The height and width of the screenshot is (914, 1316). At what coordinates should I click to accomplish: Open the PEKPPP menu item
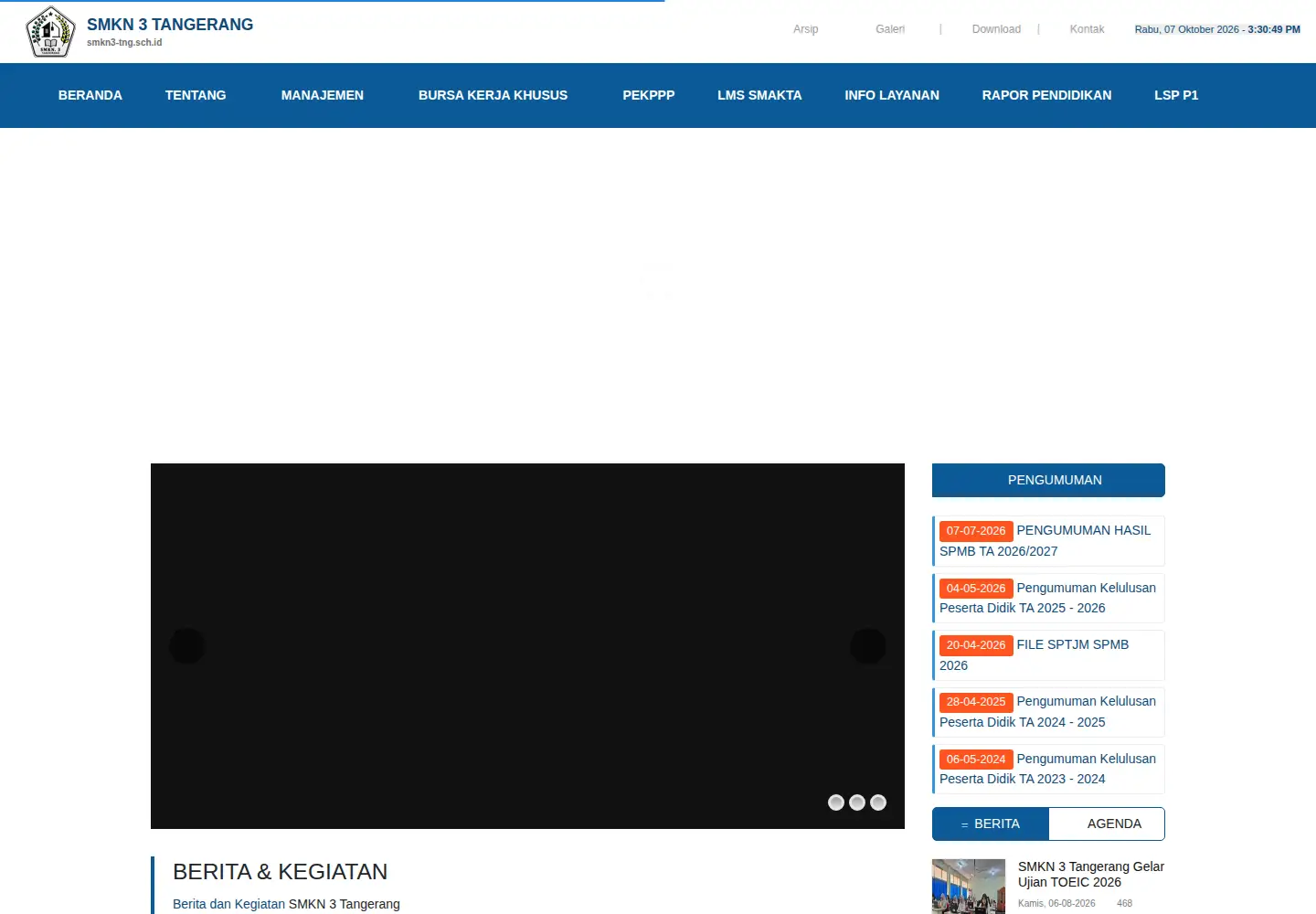(649, 95)
